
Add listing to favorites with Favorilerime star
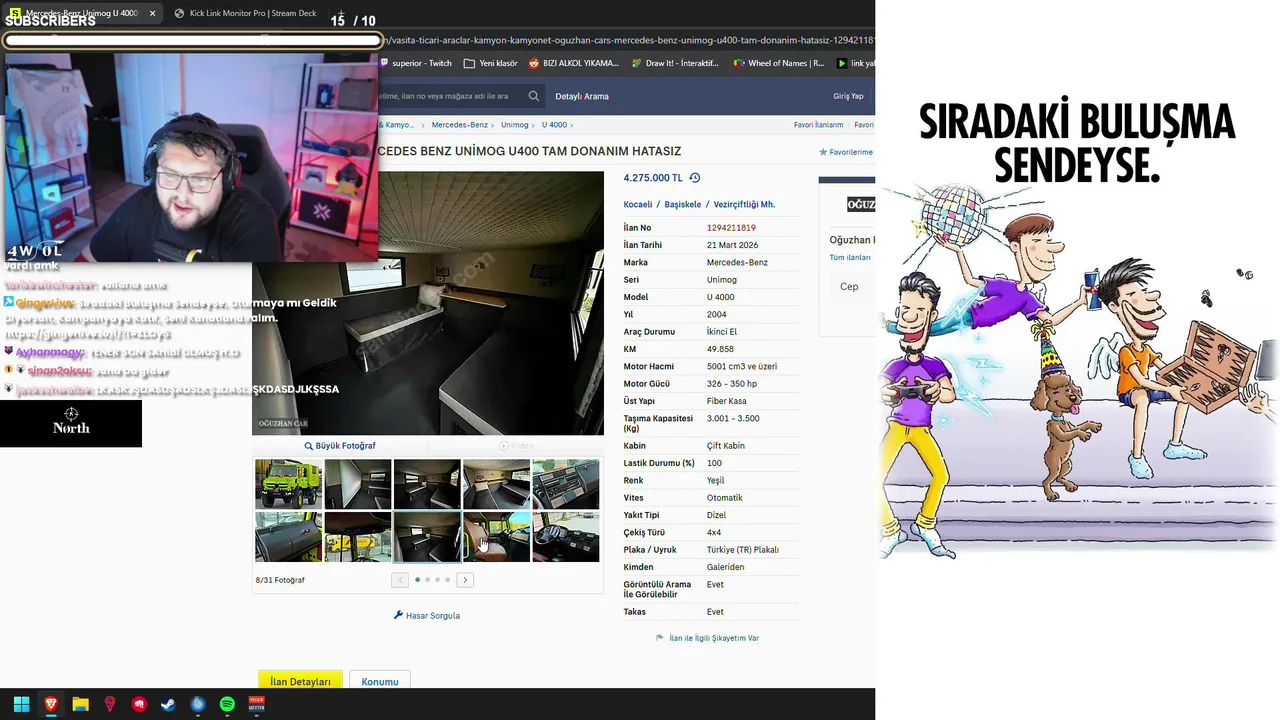[846, 152]
